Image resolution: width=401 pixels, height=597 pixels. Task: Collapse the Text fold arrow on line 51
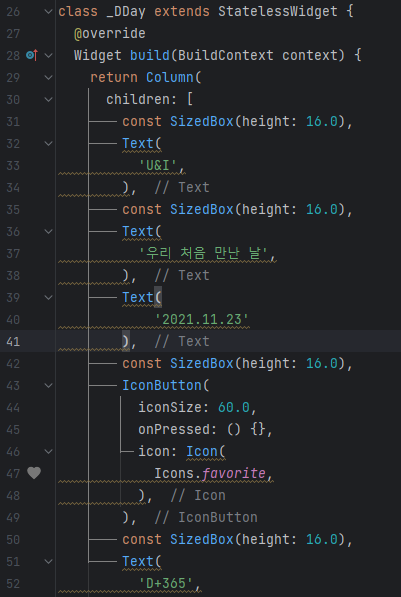[48, 561]
